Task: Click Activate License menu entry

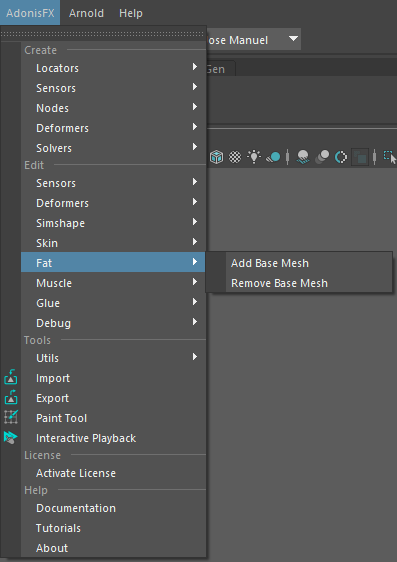Action: 113,473
